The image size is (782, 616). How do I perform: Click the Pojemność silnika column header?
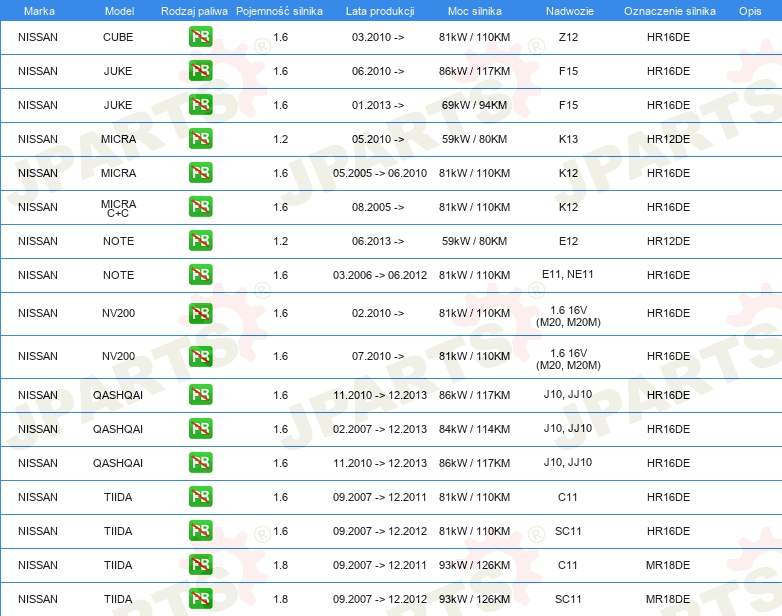click(x=279, y=11)
